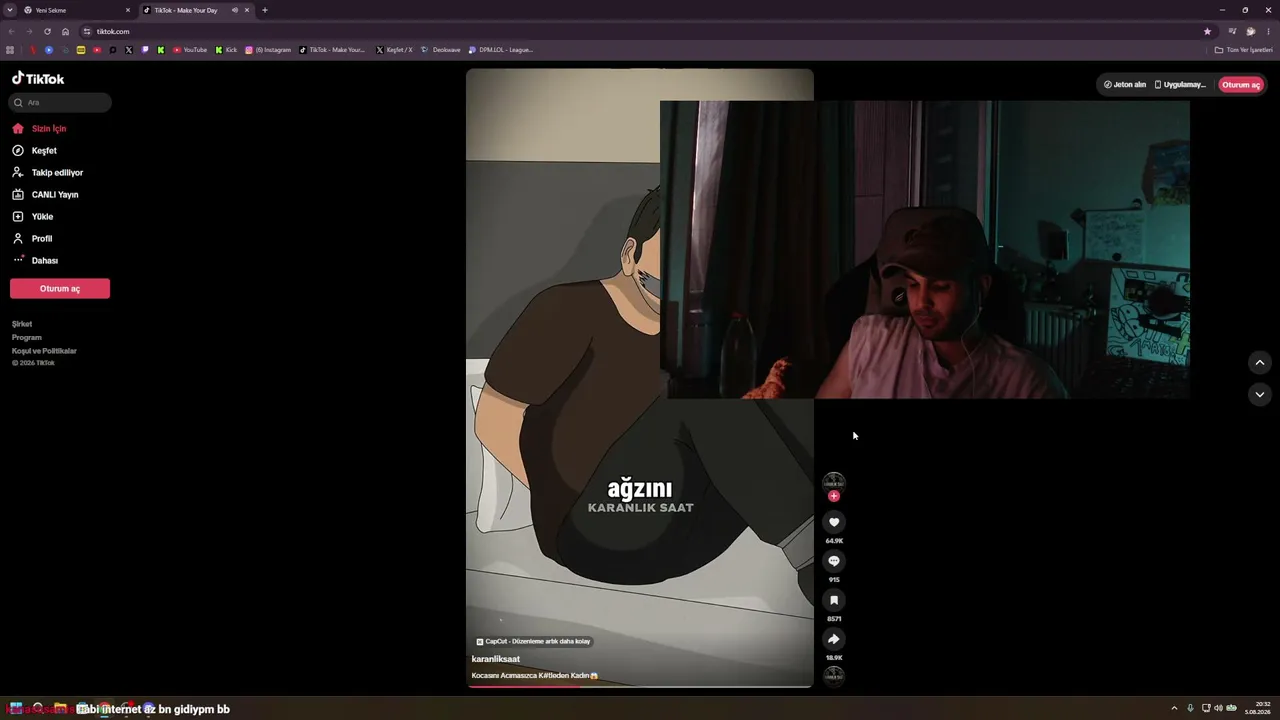Expand the Program footer section
This screenshot has width=1280, height=720.
click(x=27, y=338)
